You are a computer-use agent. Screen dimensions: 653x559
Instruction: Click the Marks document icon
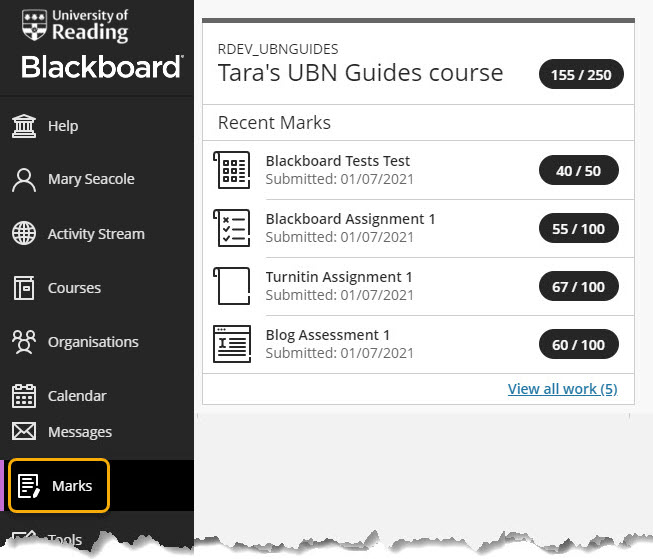point(29,486)
